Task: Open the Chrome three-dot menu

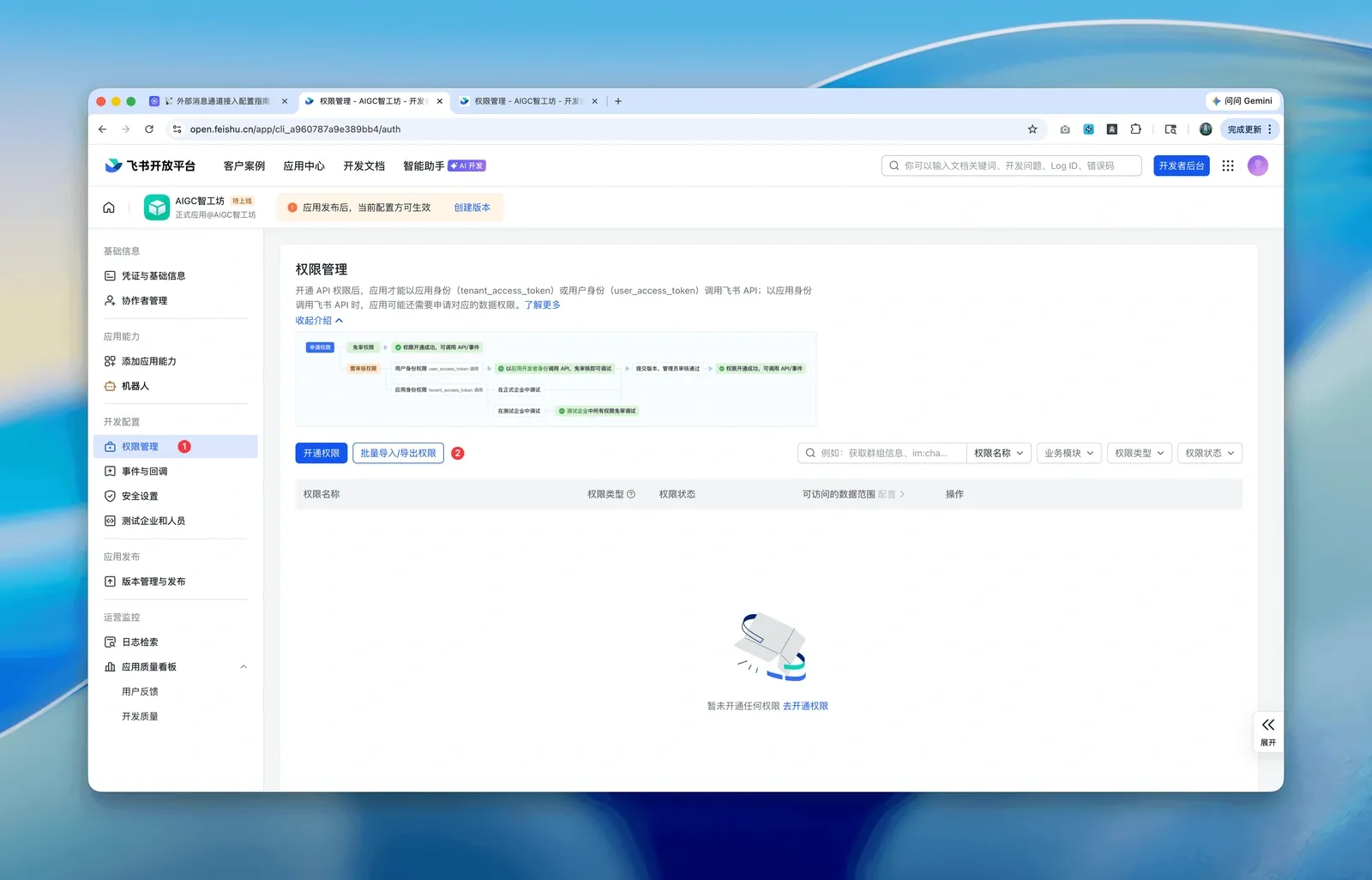Action: [1270, 130]
